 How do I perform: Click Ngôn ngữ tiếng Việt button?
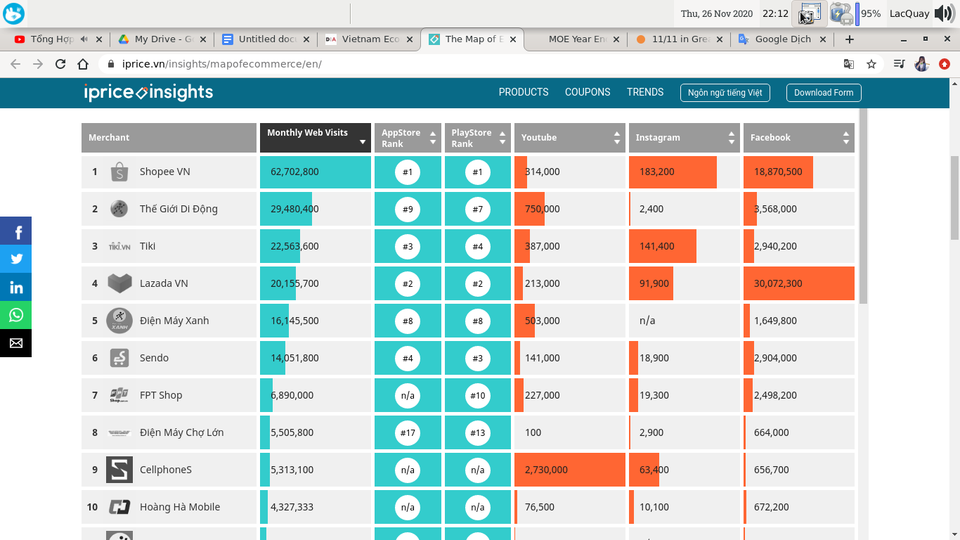click(725, 92)
